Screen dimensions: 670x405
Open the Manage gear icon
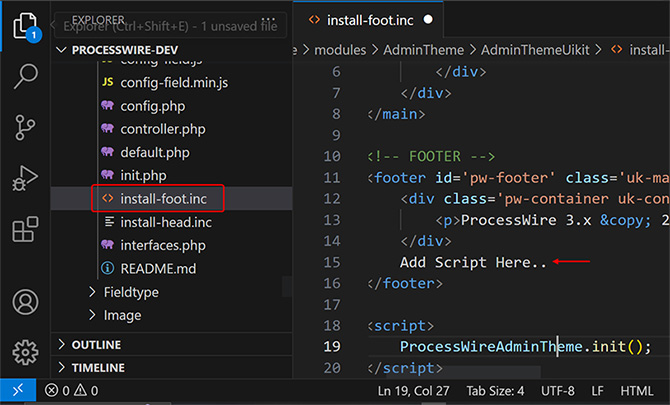[x=25, y=352]
